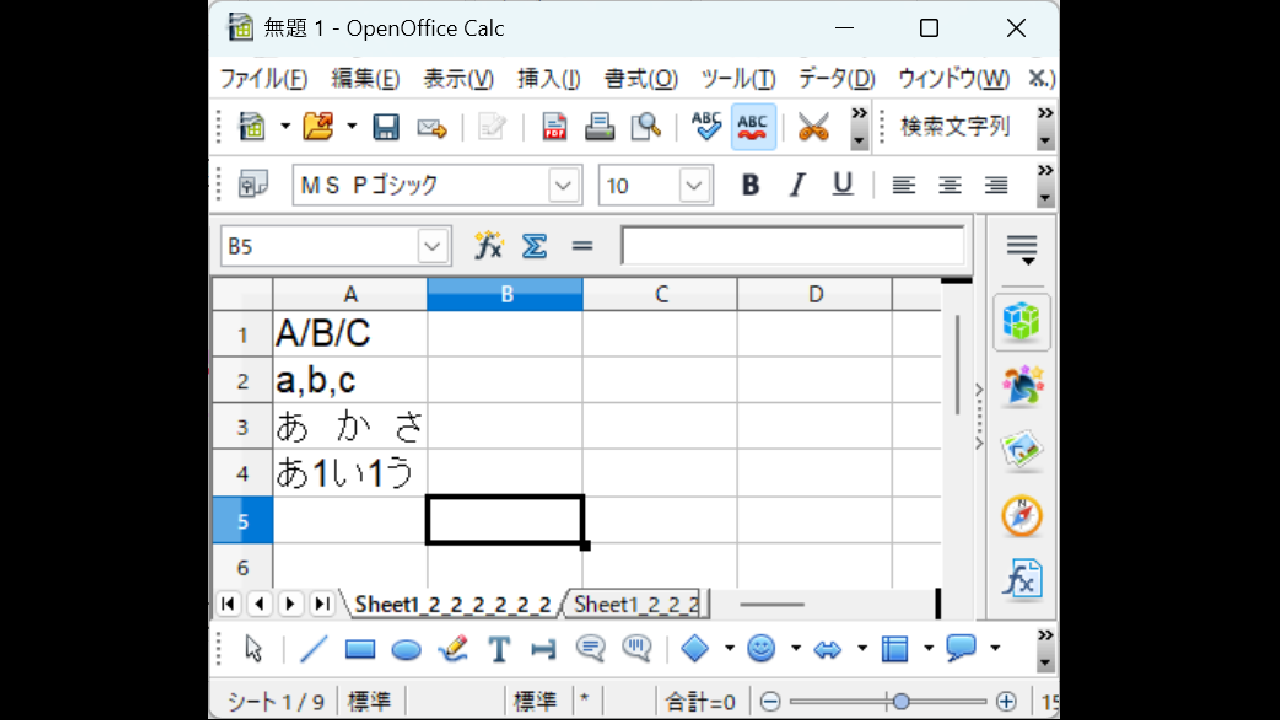Image resolution: width=1280 pixels, height=720 pixels.
Task: Open sidebar settings menu icon
Action: pos(1022,249)
